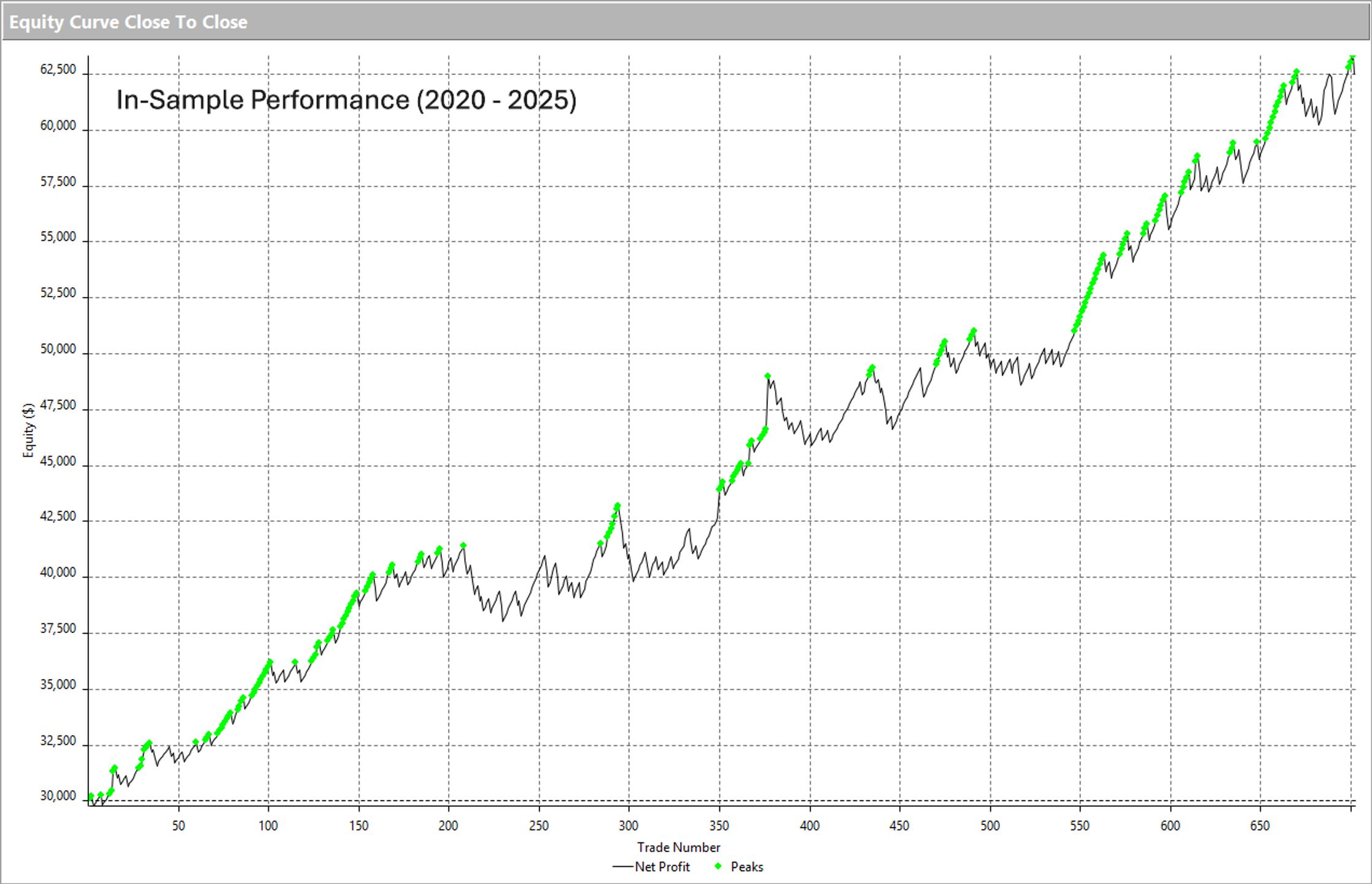The height and width of the screenshot is (884, 1372).
Task: Click the 42,500 equity axis label
Action: (x=58, y=516)
